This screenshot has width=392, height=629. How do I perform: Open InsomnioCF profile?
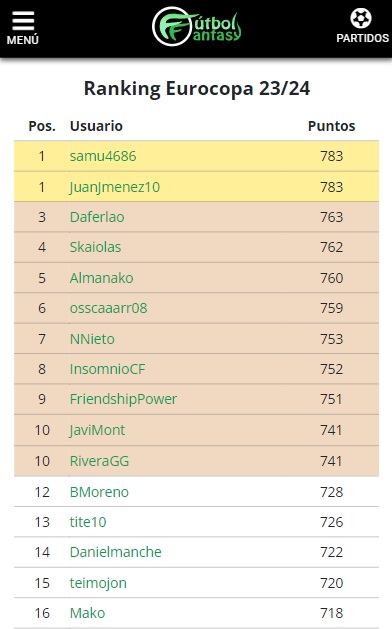coord(108,369)
